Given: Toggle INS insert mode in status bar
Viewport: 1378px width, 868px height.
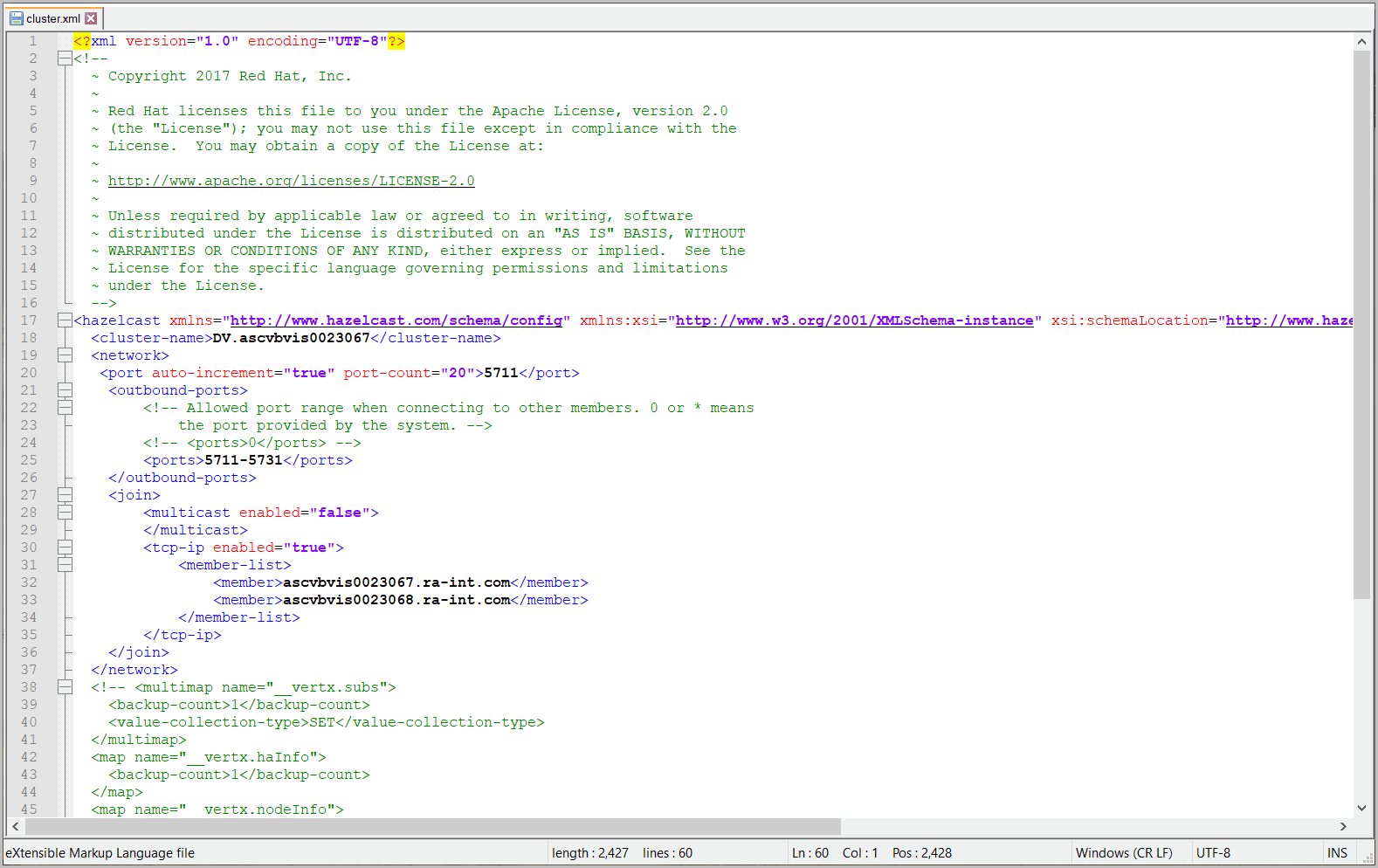Looking at the screenshot, I should (x=1336, y=853).
